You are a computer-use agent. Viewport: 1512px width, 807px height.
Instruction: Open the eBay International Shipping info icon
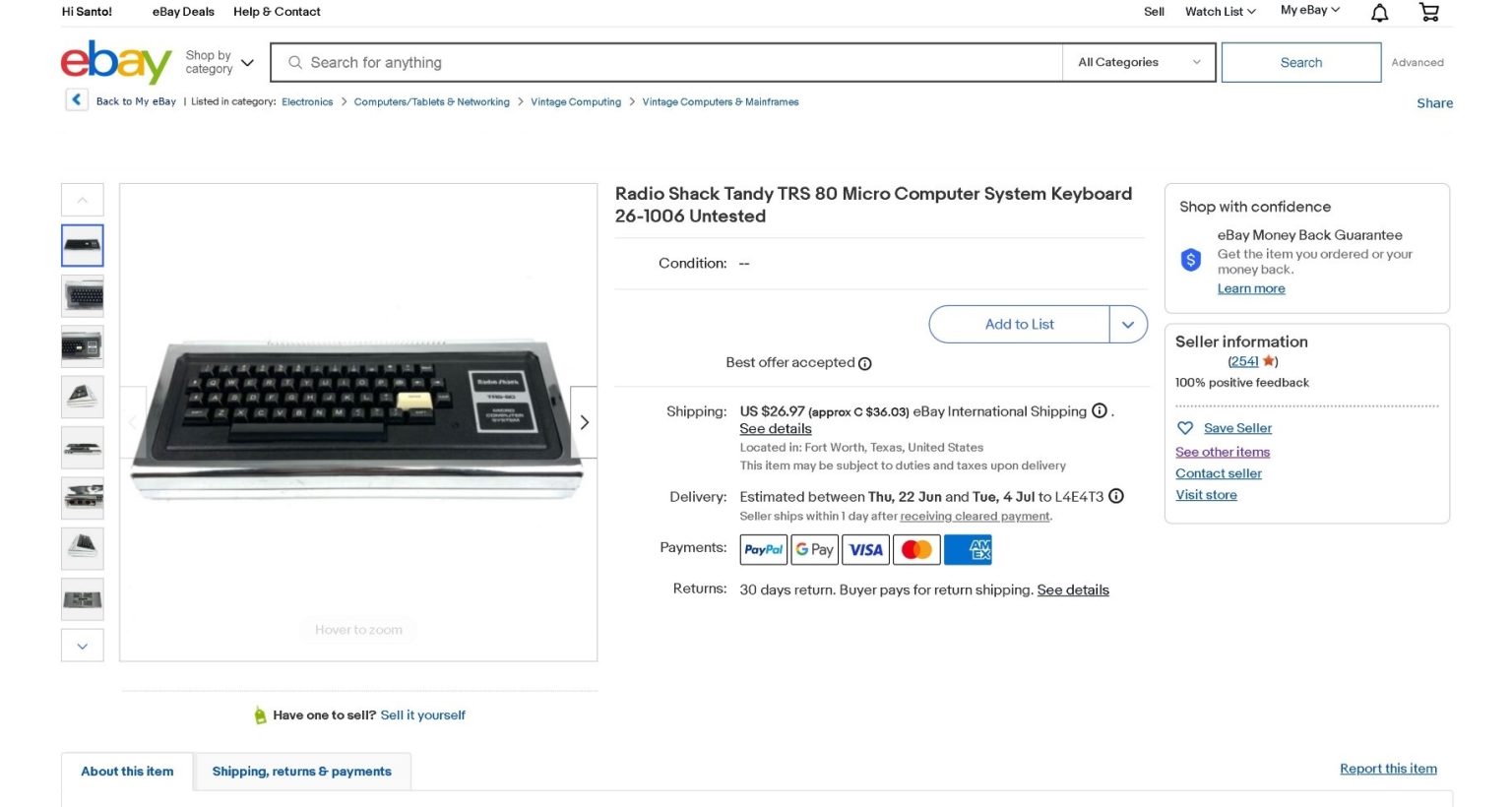pos(1100,410)
